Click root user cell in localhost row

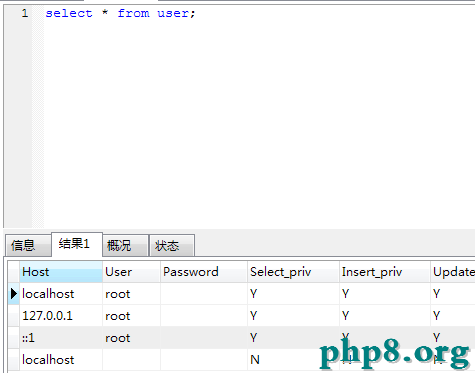[x=131, y=294]
